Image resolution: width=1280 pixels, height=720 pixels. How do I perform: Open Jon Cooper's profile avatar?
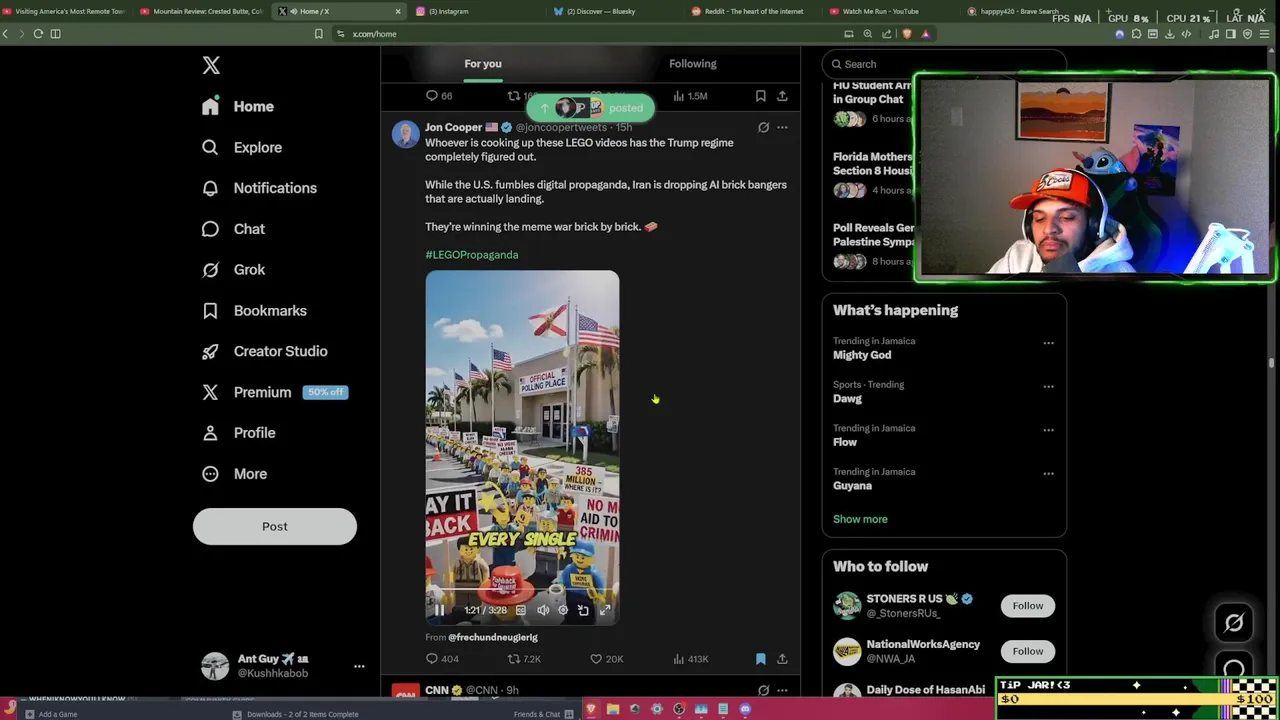coord(405,135)
